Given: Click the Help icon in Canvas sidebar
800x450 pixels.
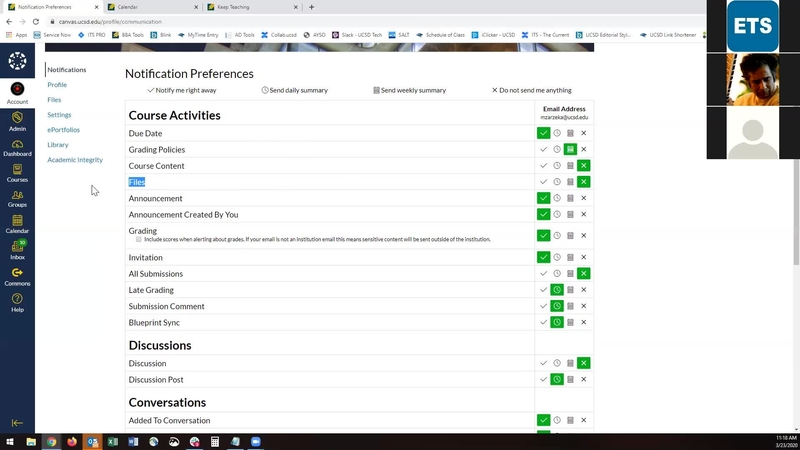Looking at the screenshot, I should 17,302.
